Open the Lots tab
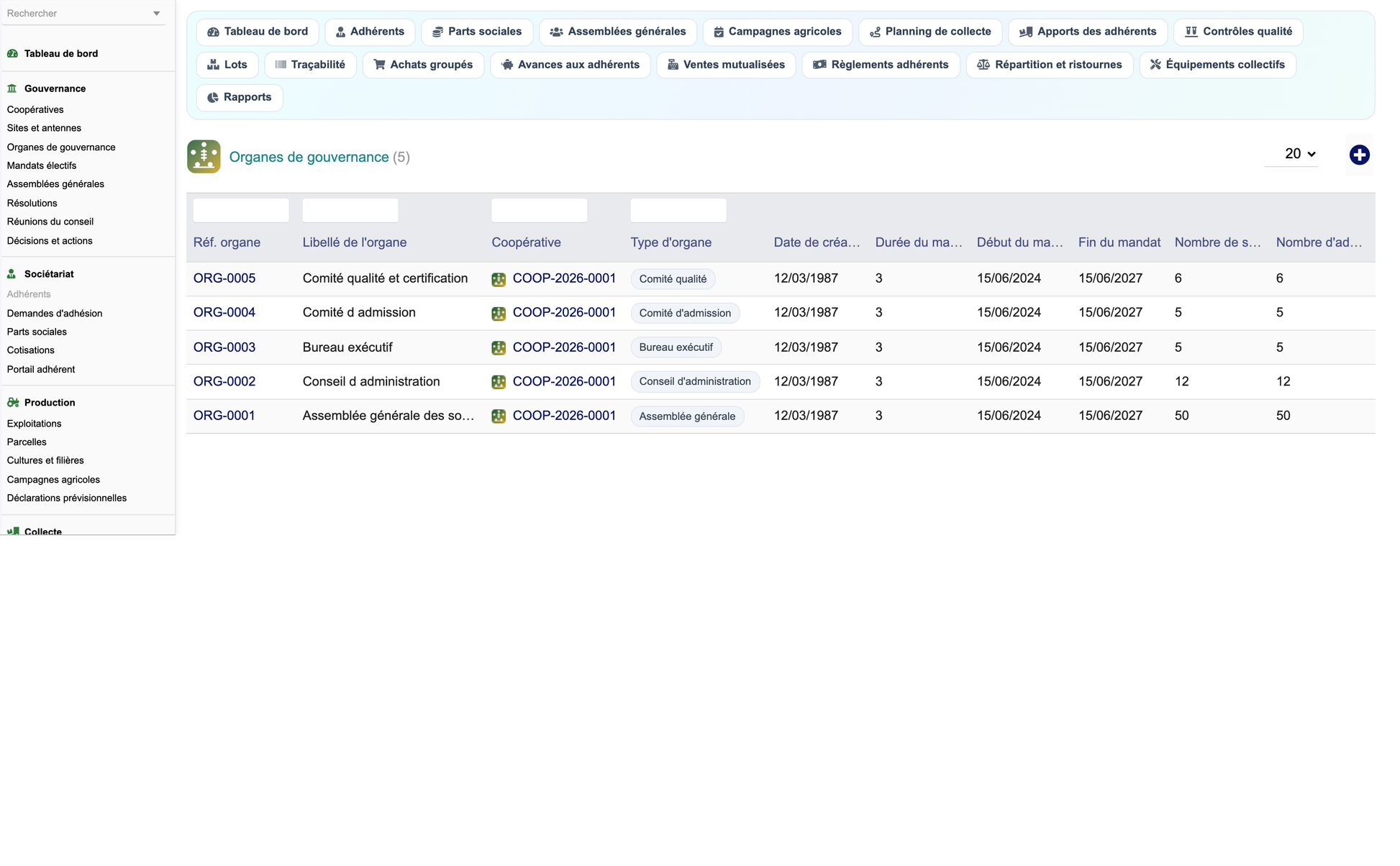Viewport: 1400px width, 866px height. pos(227,65)
